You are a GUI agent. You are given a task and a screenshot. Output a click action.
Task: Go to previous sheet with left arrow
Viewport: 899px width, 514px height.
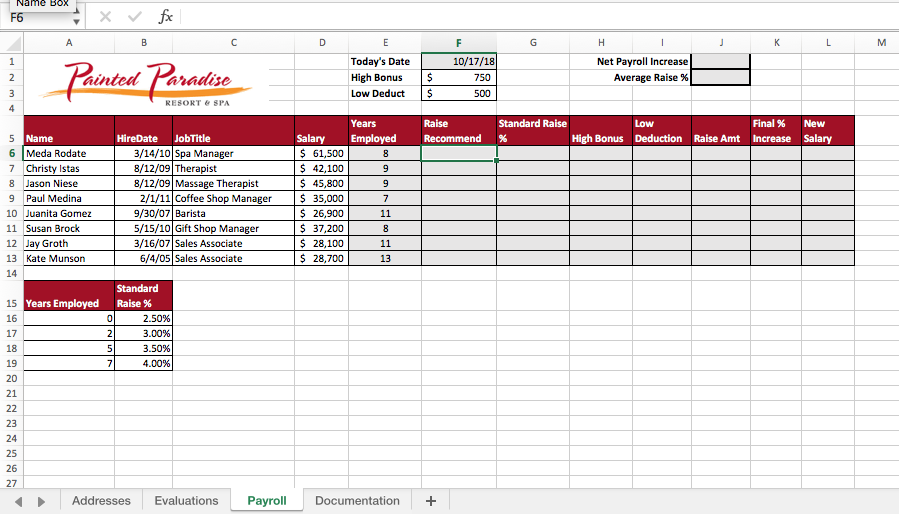pos(18,501)
